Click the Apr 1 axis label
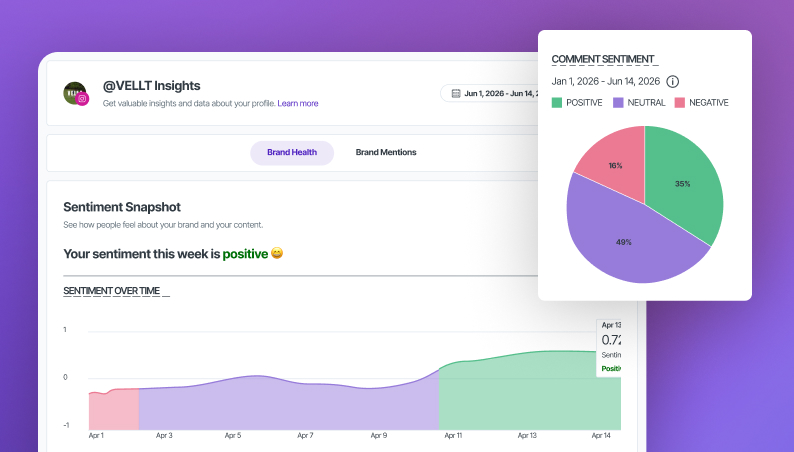794x452 pixels. coord(96,435)
